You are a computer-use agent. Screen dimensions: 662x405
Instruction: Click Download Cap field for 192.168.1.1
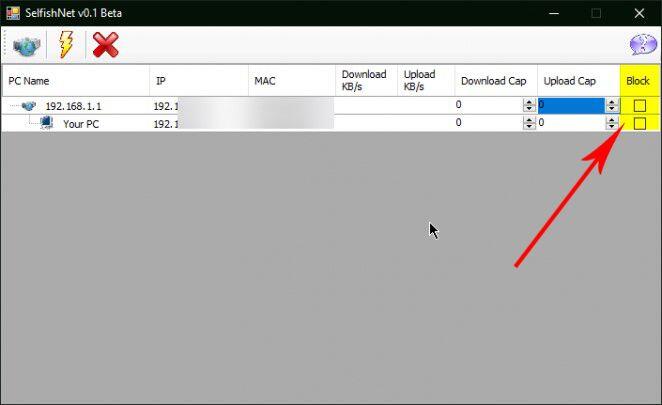(486, 105)
